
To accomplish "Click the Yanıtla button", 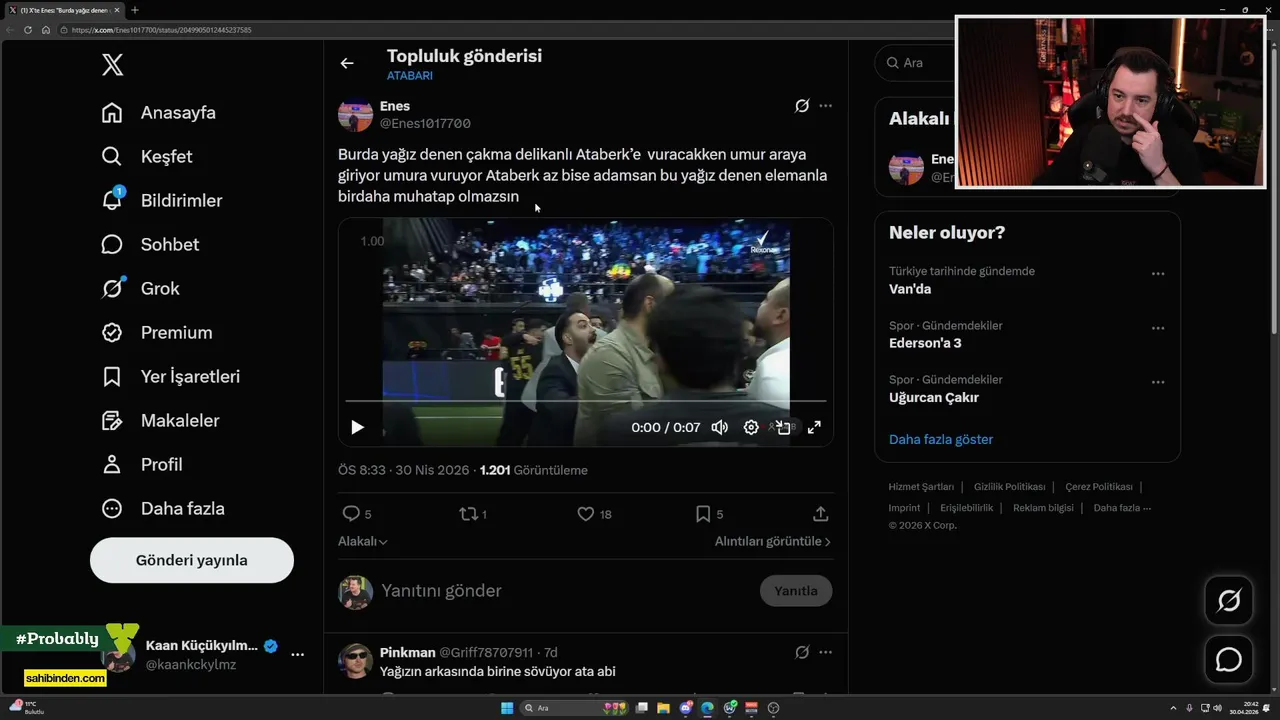I will tap(796, 591).
